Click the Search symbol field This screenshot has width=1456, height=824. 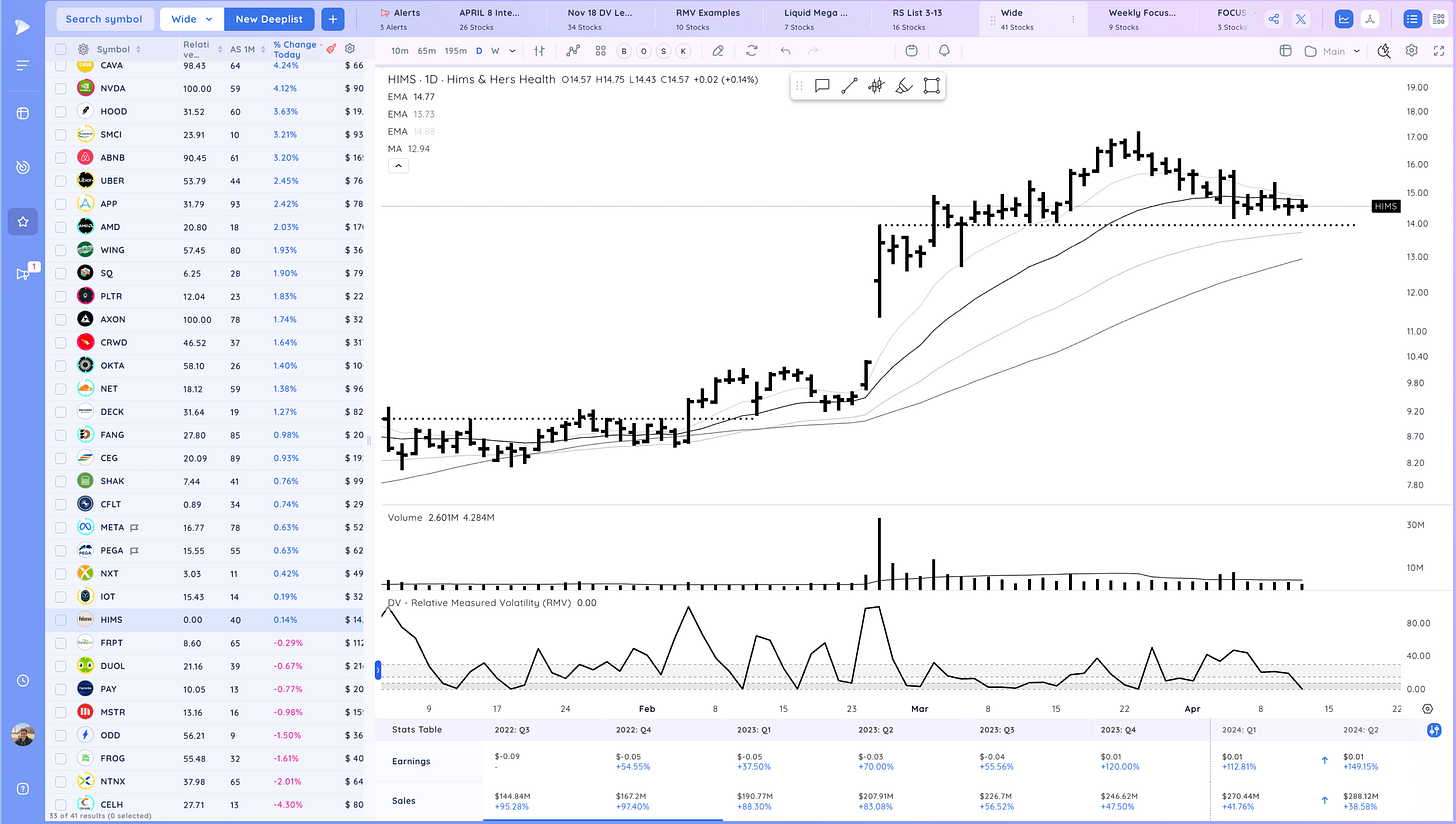104,19
